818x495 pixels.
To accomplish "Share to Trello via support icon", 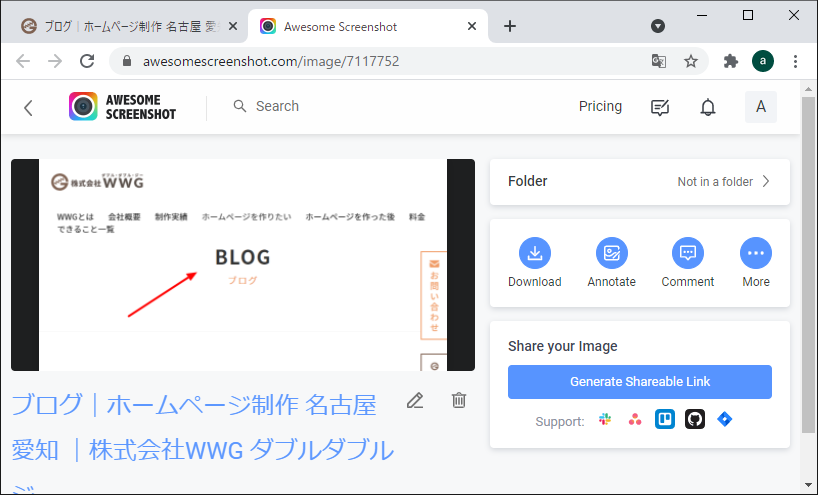I will pos(665,420).
